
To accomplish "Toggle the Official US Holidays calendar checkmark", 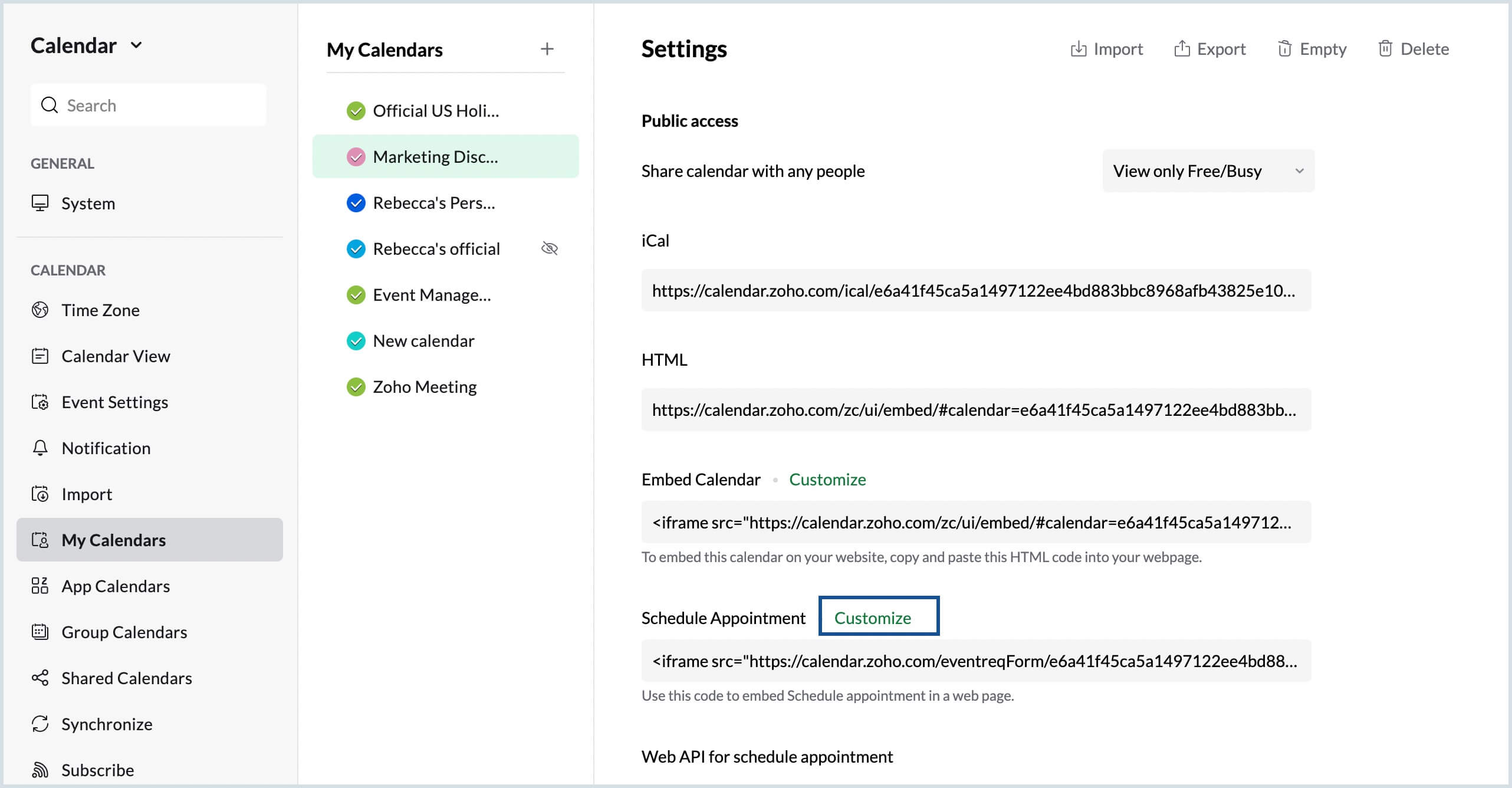I will (356, 111).
